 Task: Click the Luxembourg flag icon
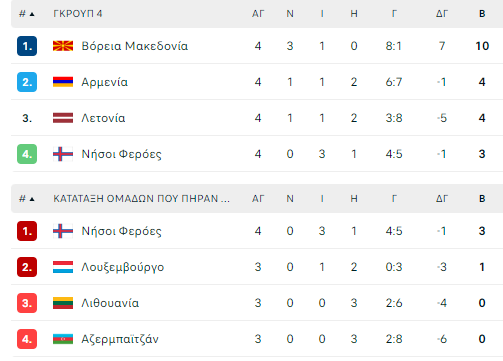(x=63, y=267)
